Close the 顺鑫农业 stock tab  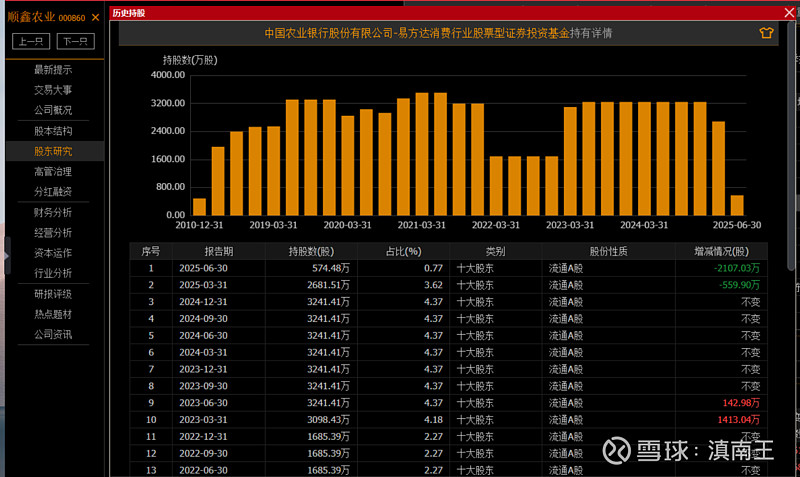point(95,18)
